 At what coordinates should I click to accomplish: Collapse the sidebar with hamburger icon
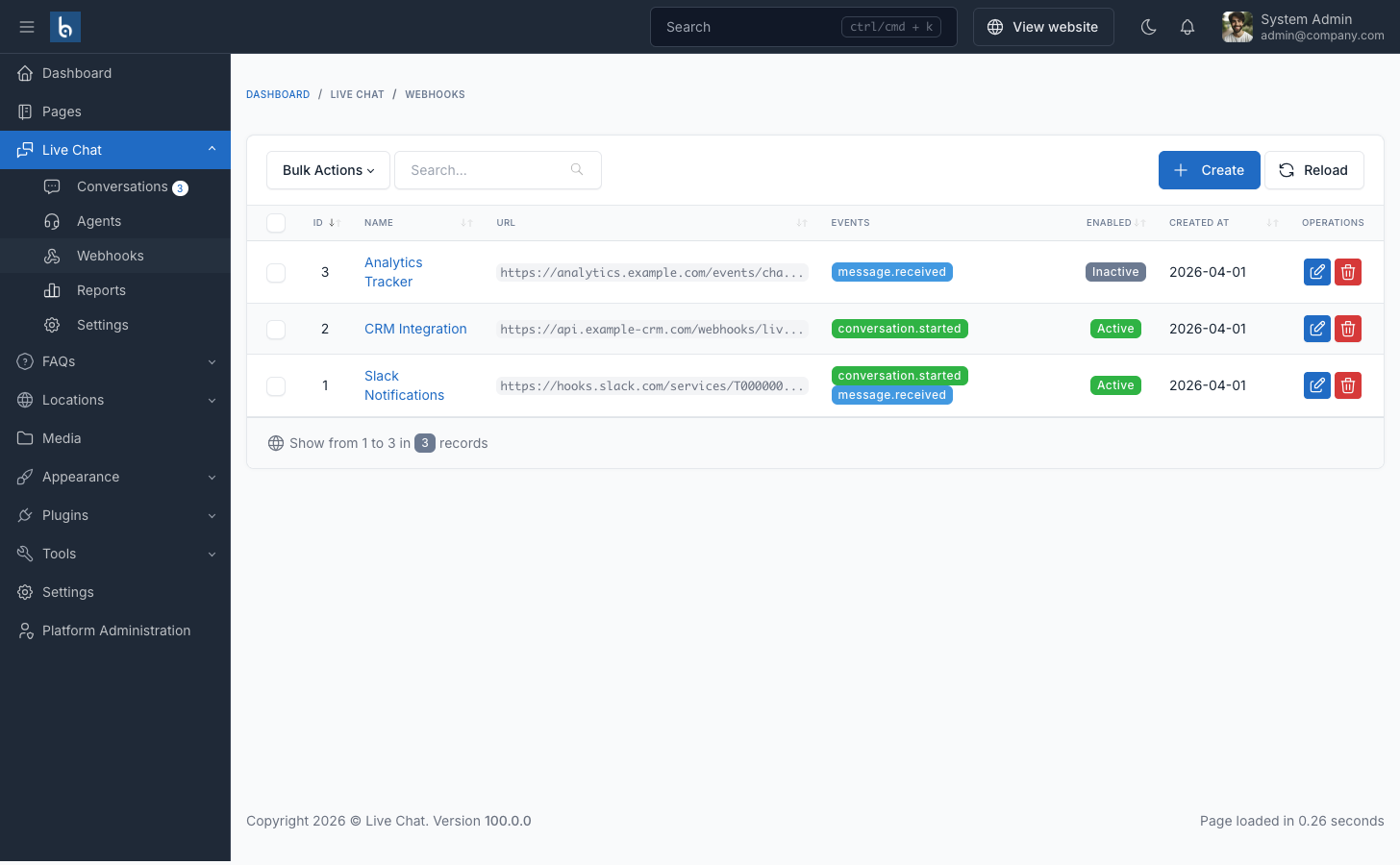coord(27,26)
